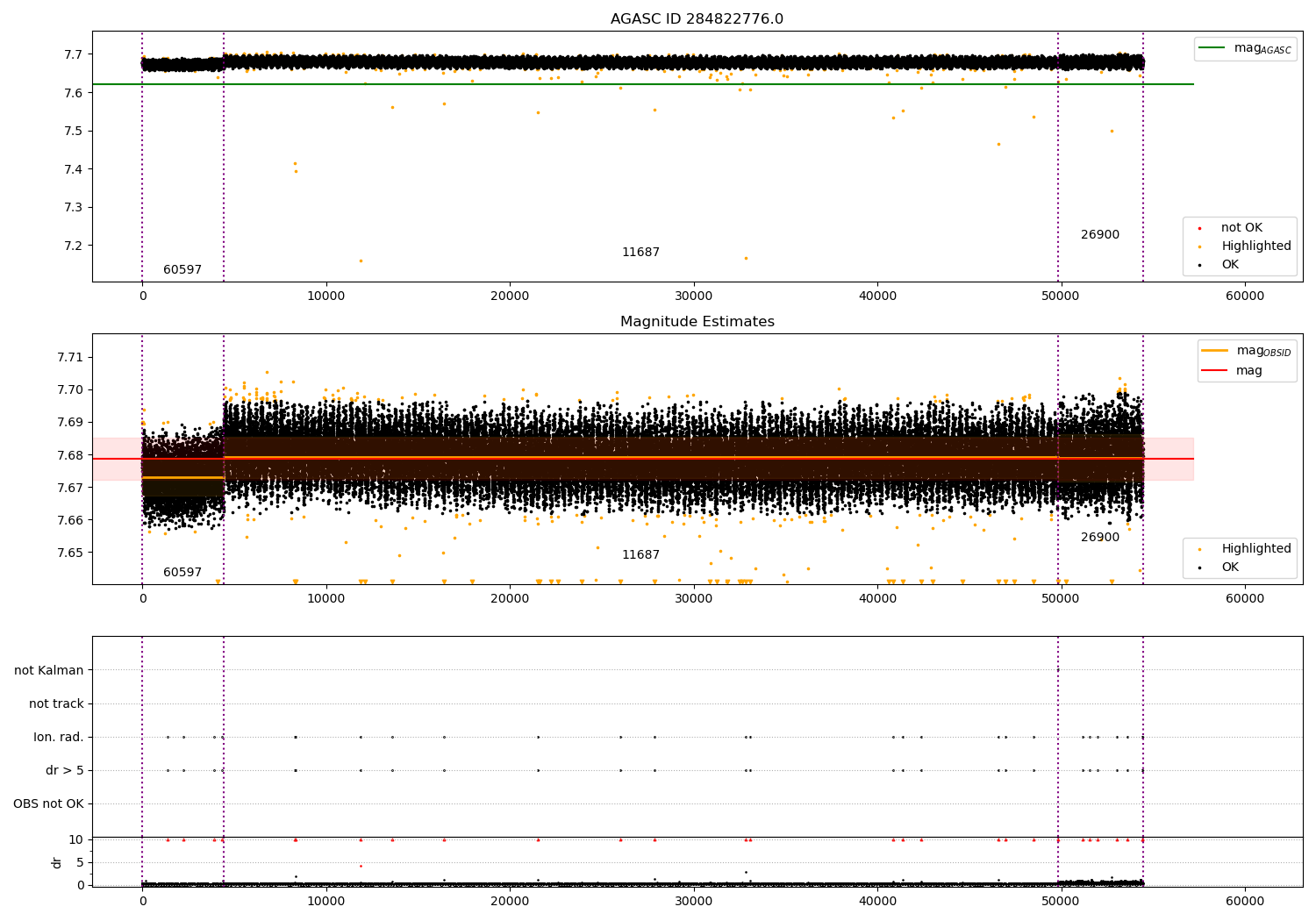Click obsid label 11687 in top plot
This screenshot has width=1316, height=921.
coord(640,253)
